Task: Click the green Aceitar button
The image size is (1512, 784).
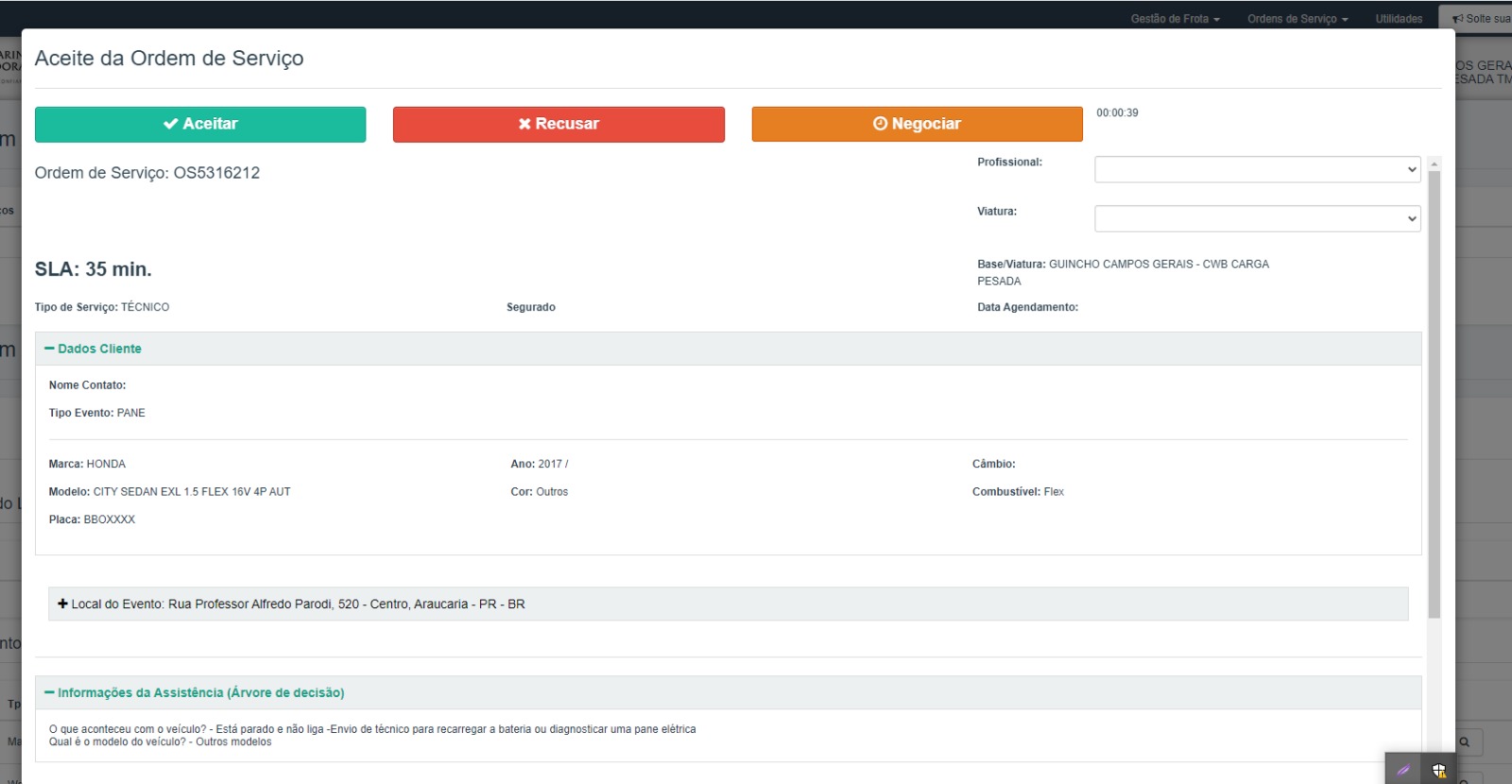Action: 199,125
